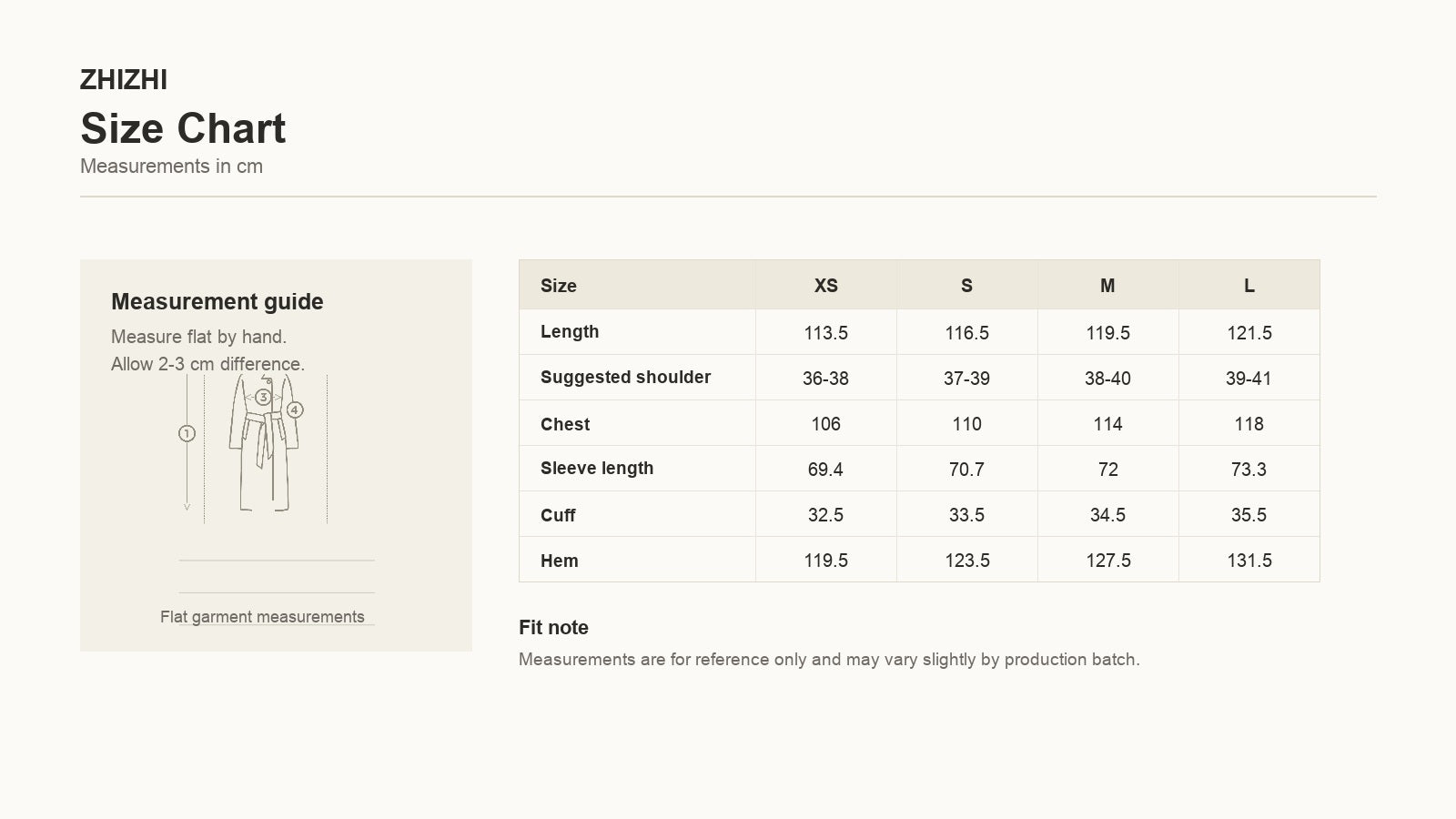Click the Length value 116.5 cell

pyautogui.click(x=966, y=332)
